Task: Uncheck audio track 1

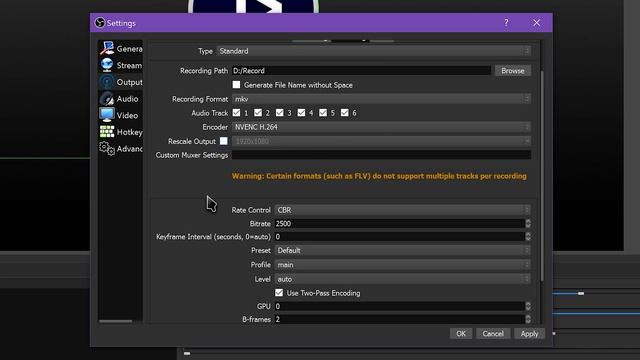Action: tap(236, 112)
